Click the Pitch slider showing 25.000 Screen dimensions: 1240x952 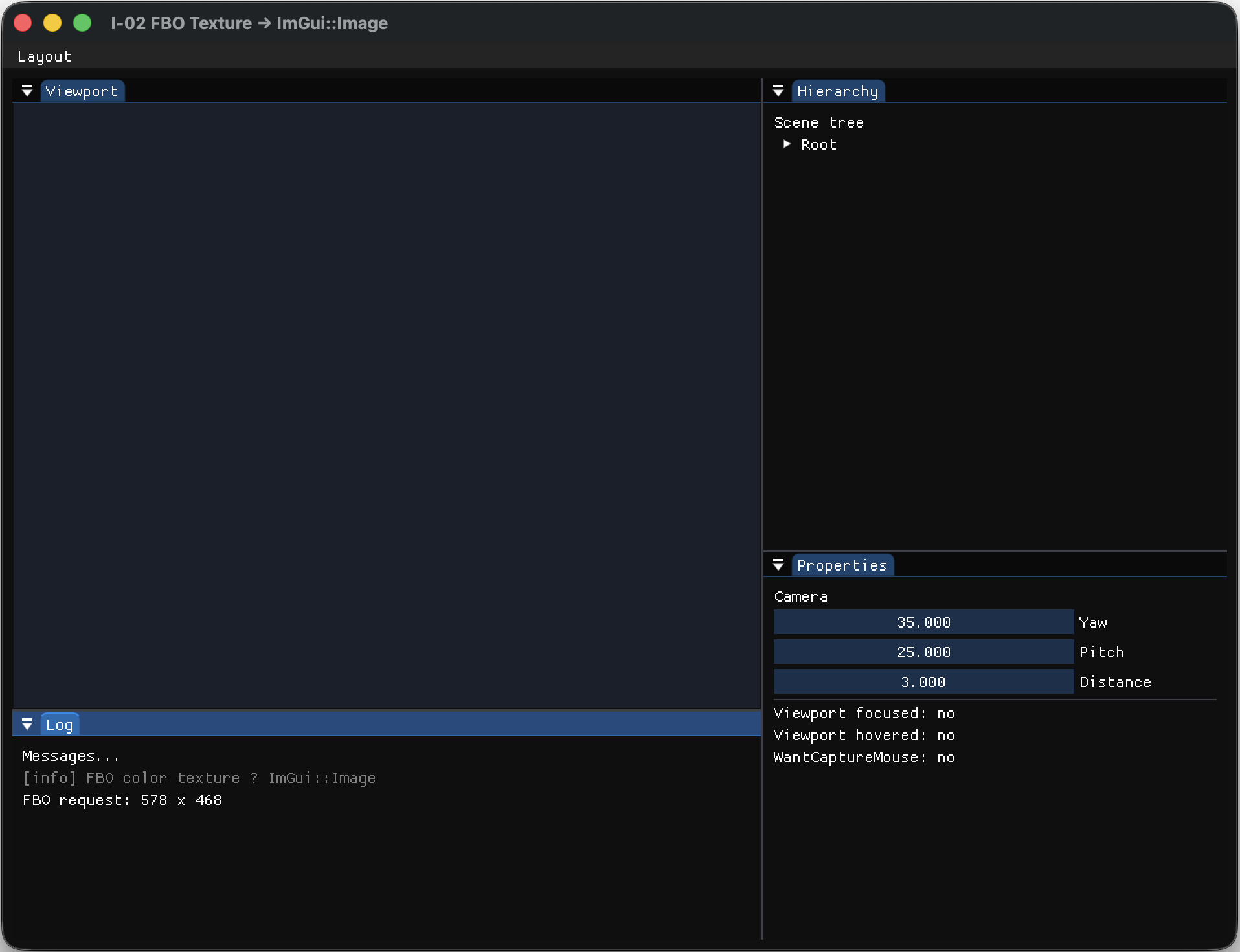click(x=923, y=652)
